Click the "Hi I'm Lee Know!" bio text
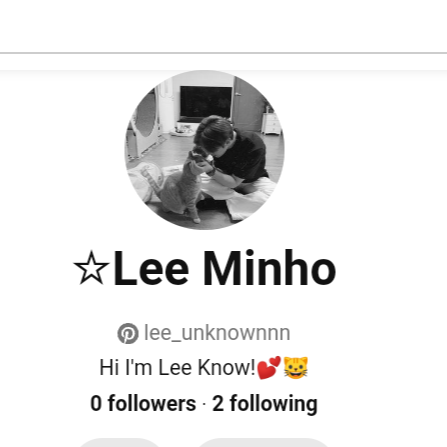Image resolution: width=447 pixels, height=447 pixels. [178, 368]
